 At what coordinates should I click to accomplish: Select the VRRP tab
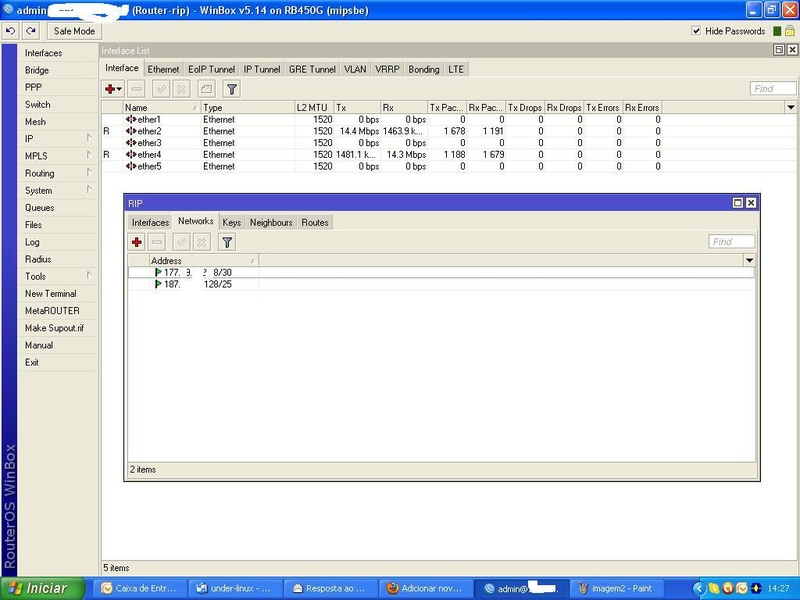click(x=387, y=69)
